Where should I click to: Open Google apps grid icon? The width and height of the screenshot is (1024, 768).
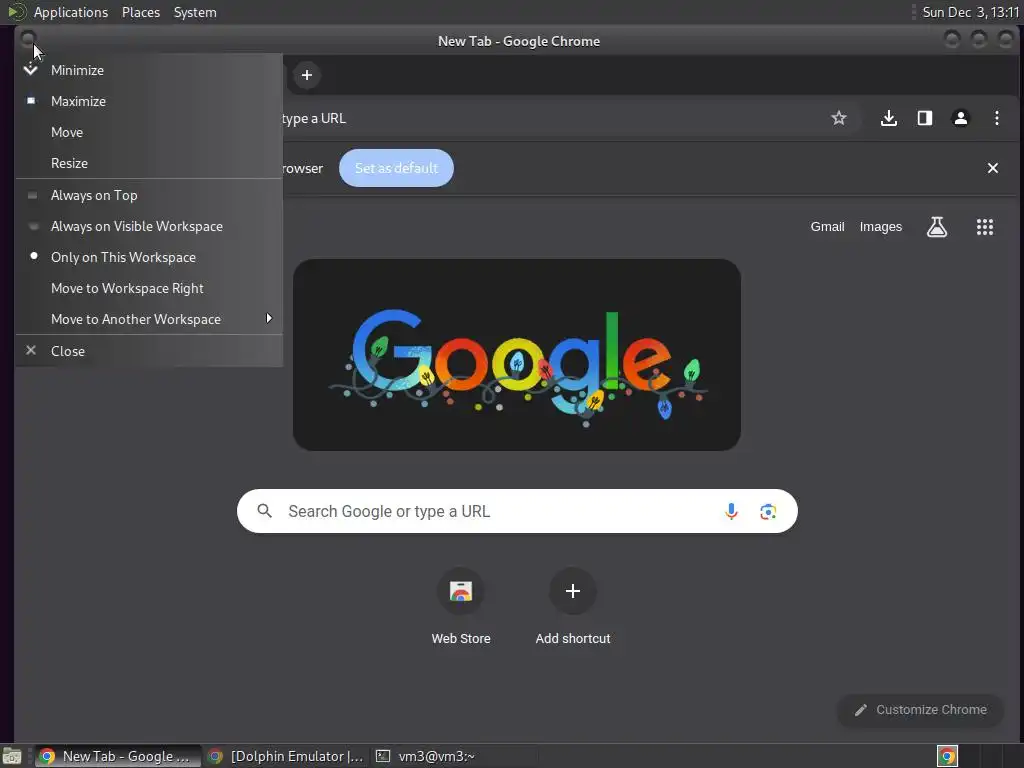984,227
